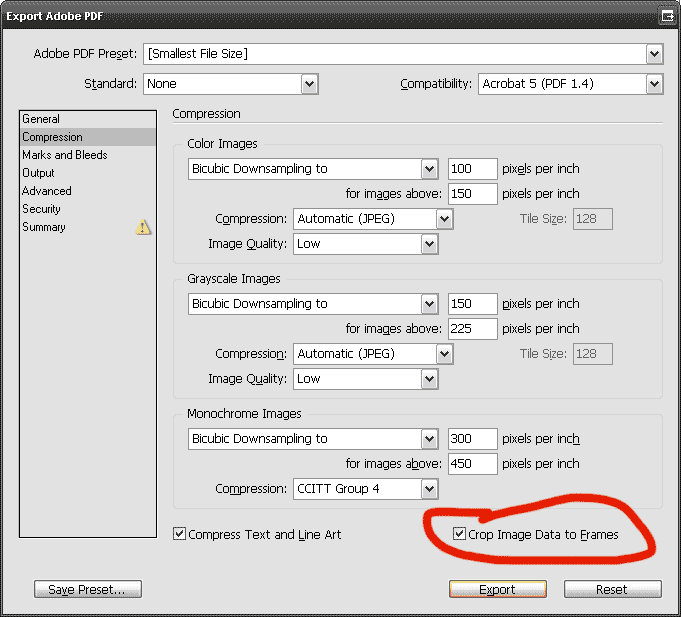Open Grayscale Images Compression dropdown

click(373, 354)
